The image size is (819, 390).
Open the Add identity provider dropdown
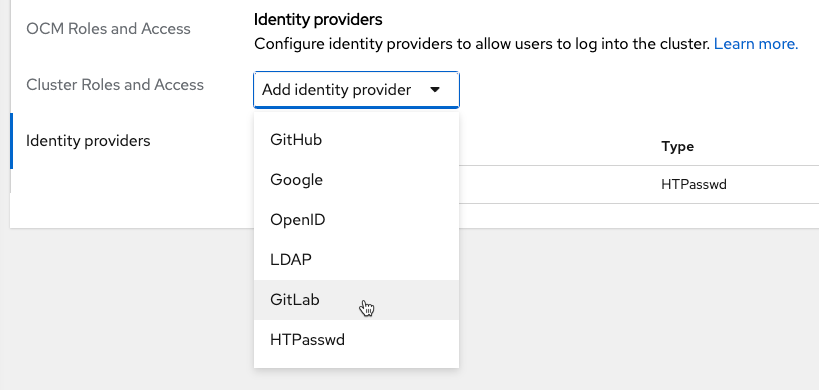tap(356, 90)
